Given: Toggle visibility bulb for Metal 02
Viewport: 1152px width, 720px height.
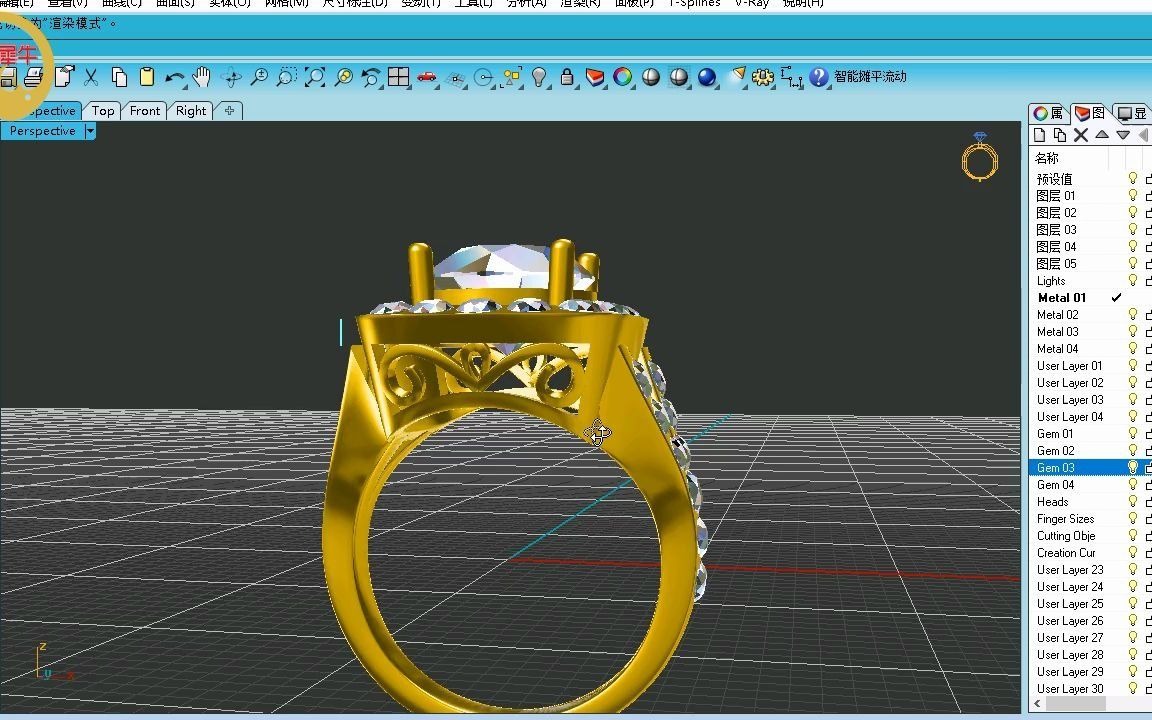Looking at the screenshot, I should (1133, 314).
